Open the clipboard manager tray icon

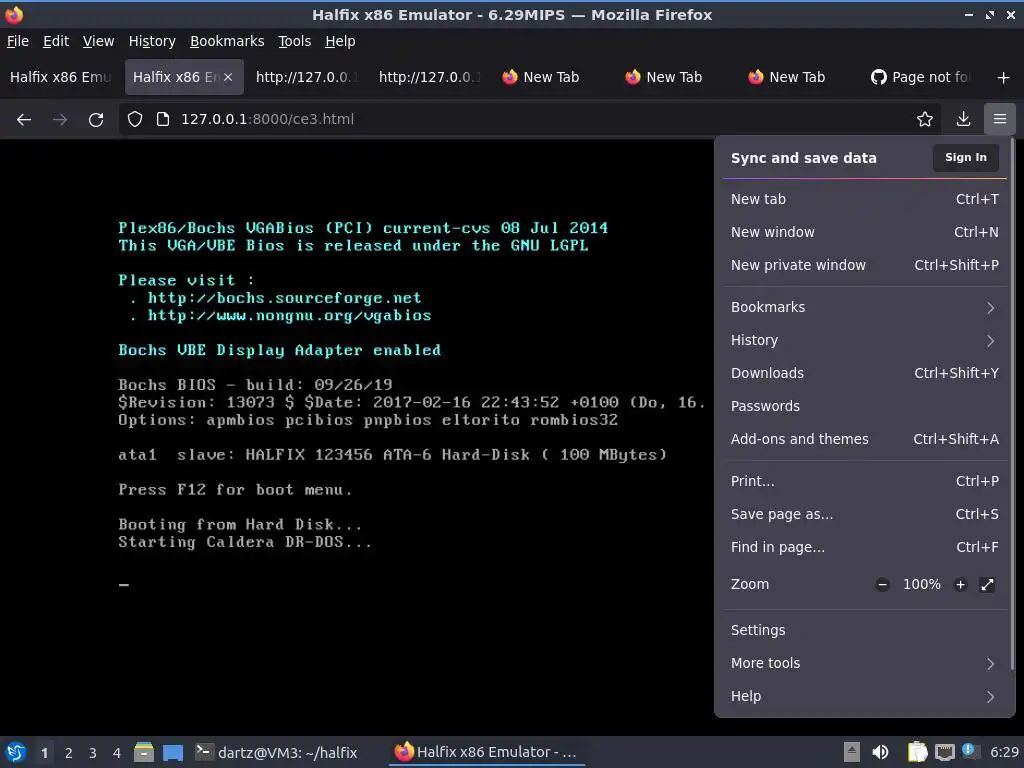tap(918, 752)
